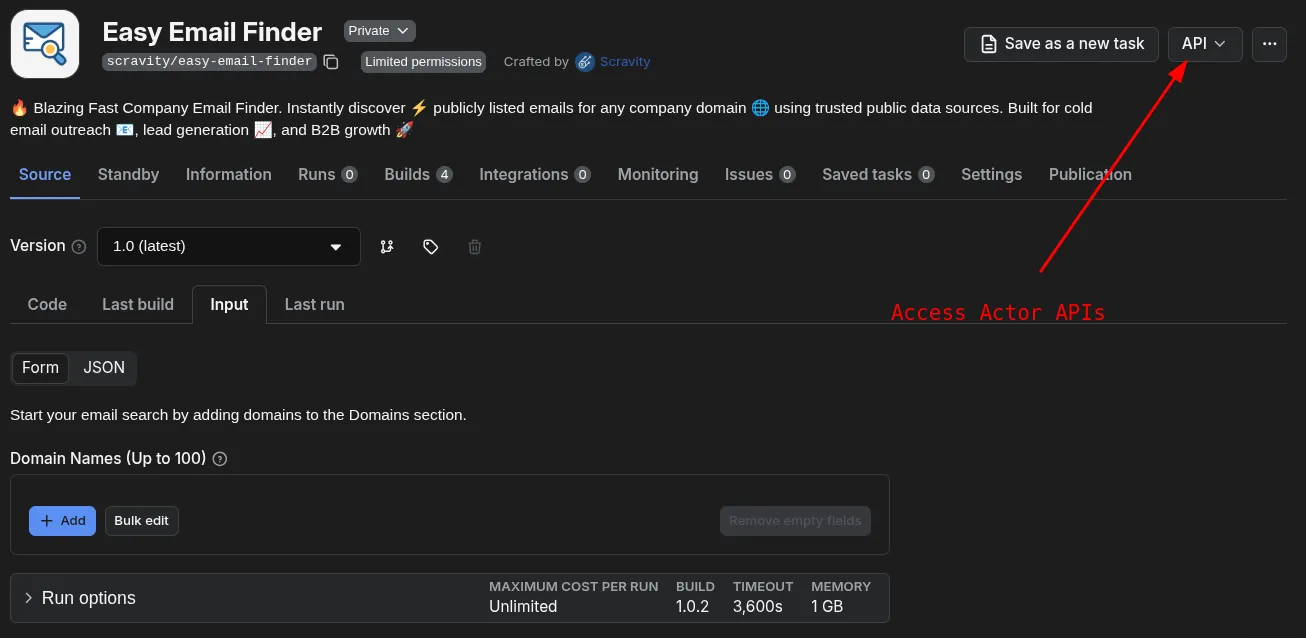
Task: Click the tag icon beside the version selector
Action: tap(430, 246)
